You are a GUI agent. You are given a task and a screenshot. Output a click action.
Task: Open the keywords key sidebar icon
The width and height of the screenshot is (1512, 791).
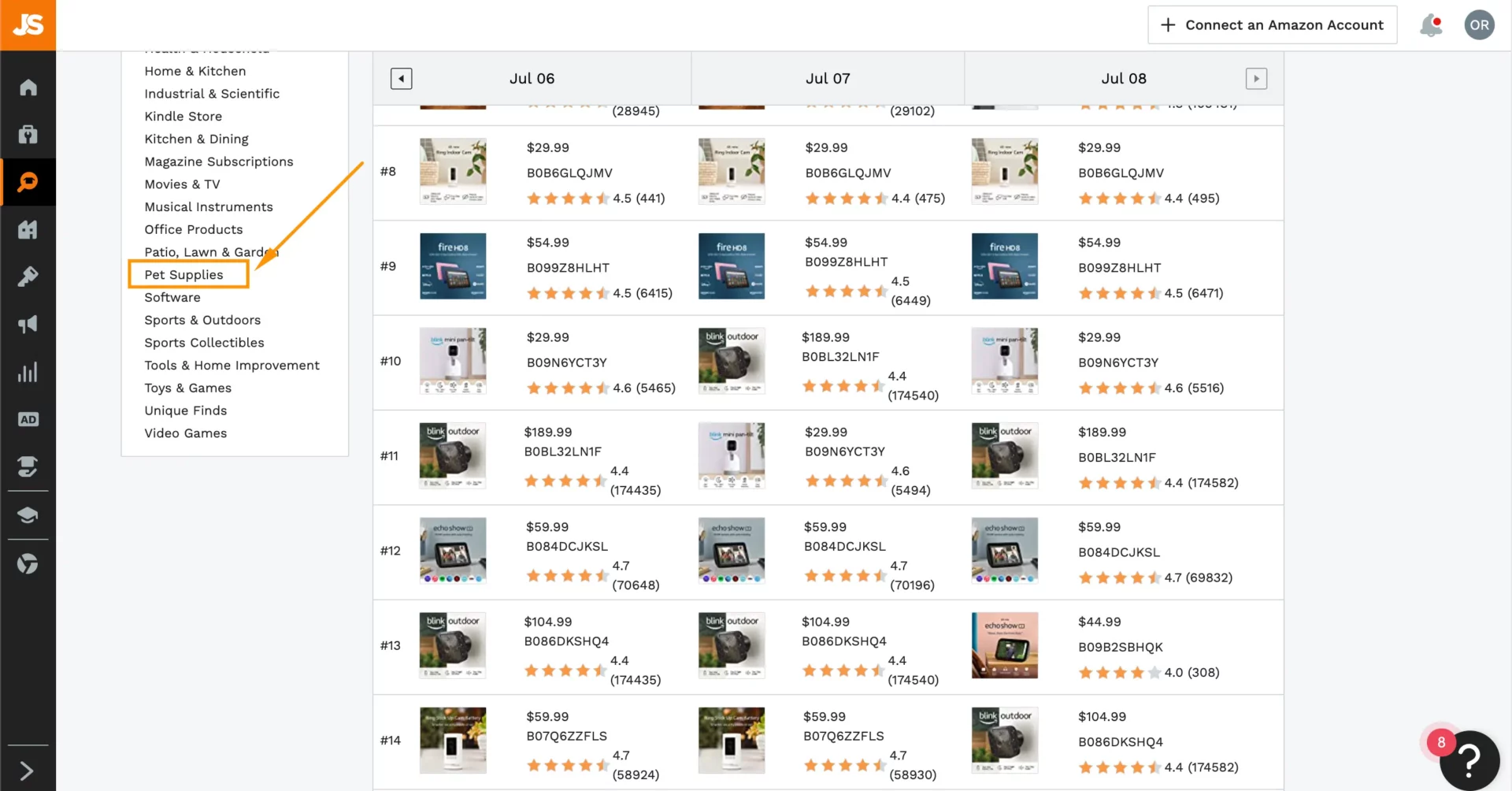tap(28, 277)
